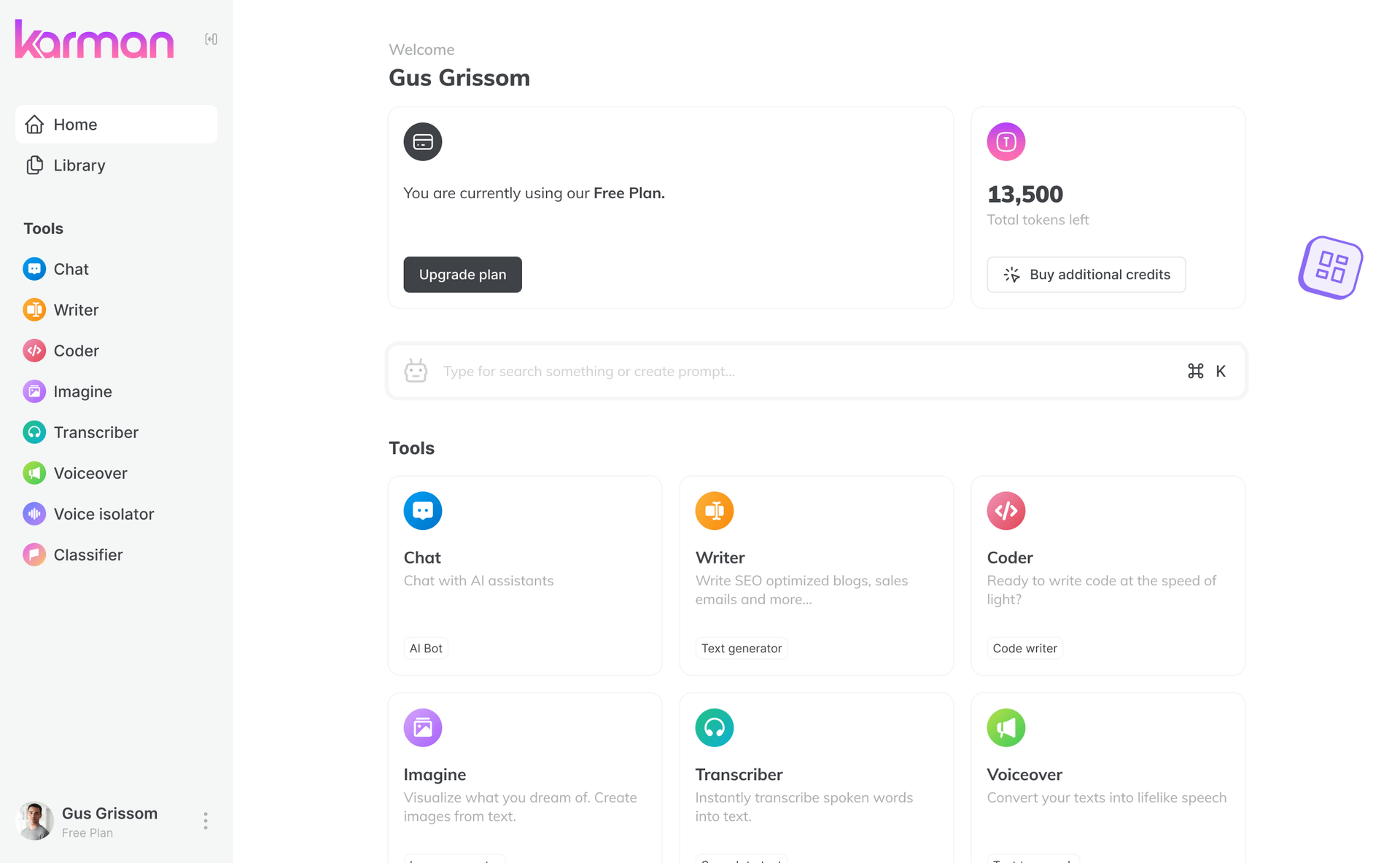1400x863 pixels.
Task: Click the karman logo
Action: pyautogui.click(x=95, y=39)
